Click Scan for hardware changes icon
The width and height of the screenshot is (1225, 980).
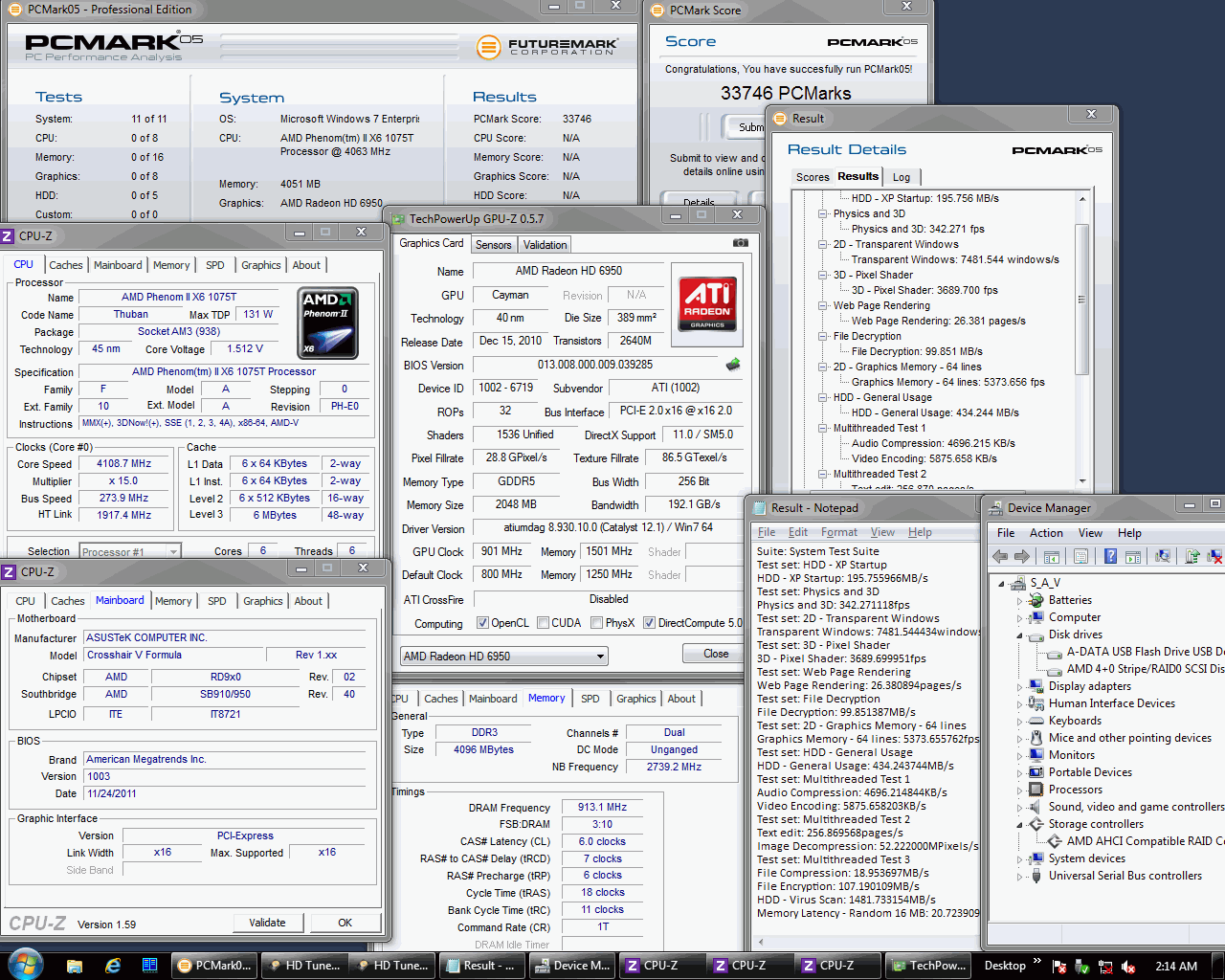1163,556
